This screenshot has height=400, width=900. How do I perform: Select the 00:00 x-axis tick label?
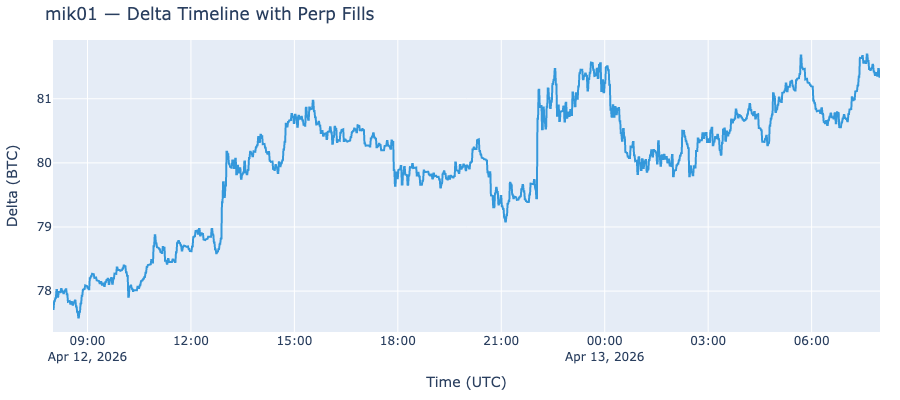pos(604,341)
